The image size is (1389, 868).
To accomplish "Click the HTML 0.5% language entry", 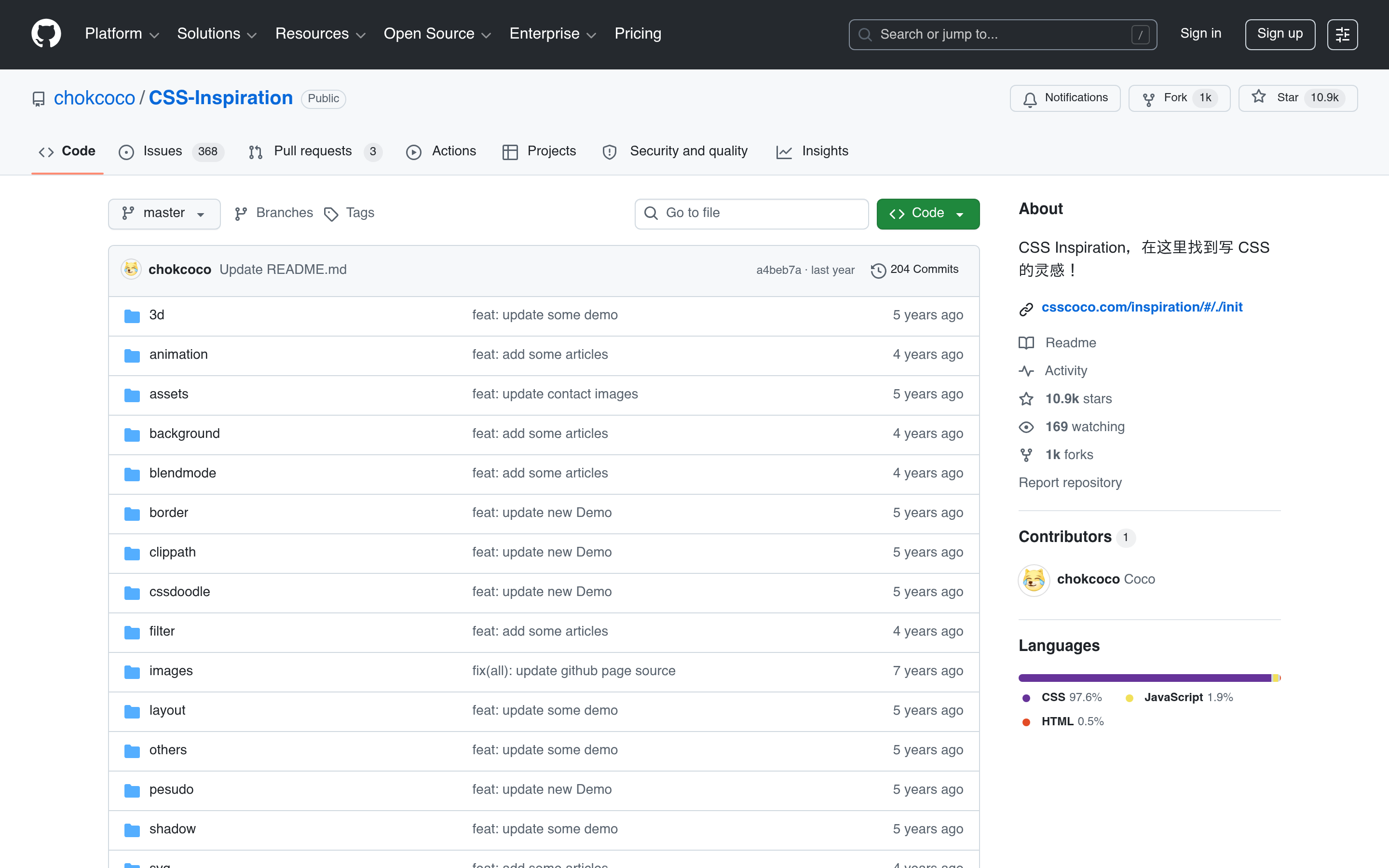I will click(x=1062, y=721).
